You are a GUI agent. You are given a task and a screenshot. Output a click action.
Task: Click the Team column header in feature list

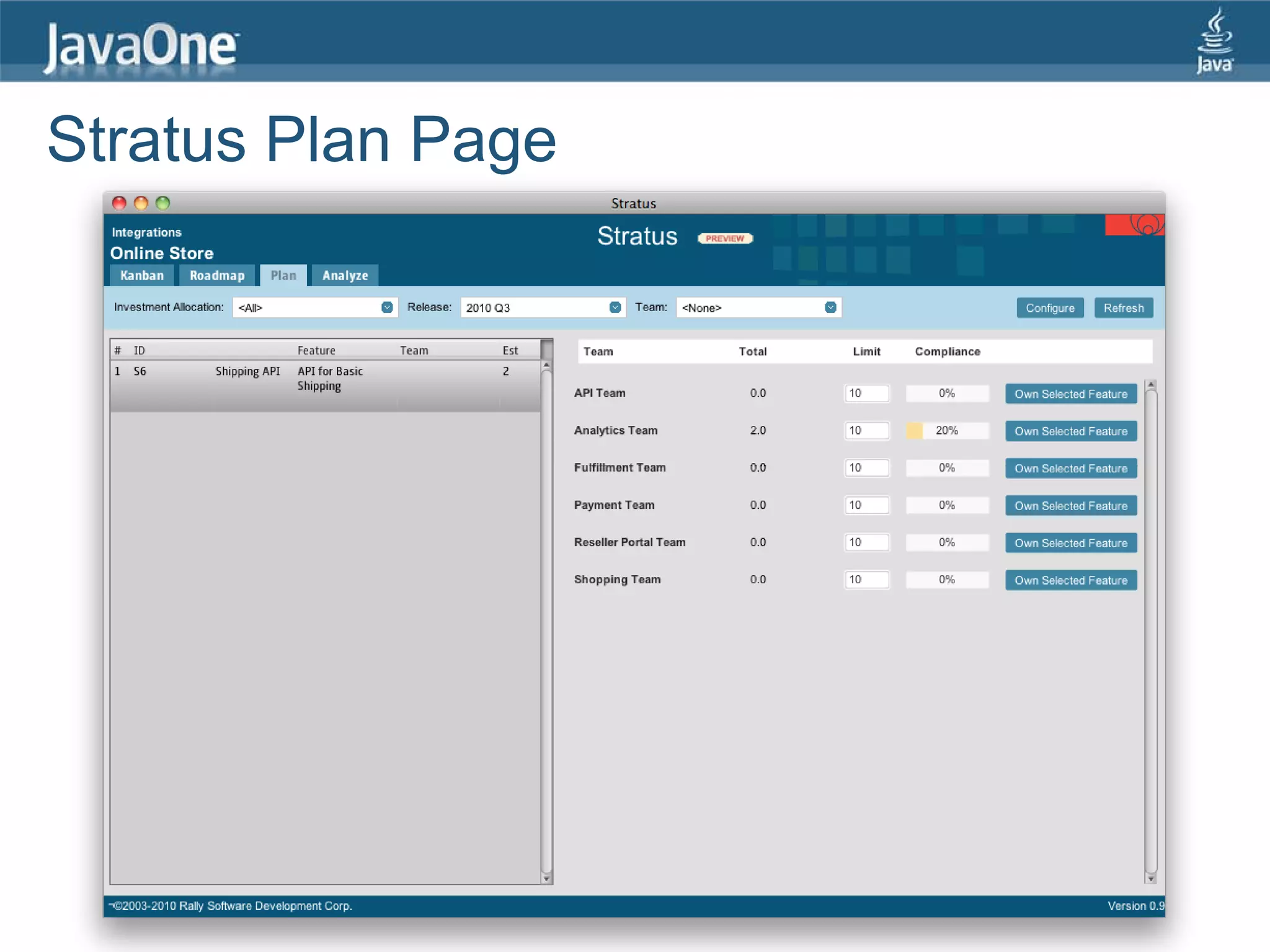pyautogui.click(x=414, y=350)
